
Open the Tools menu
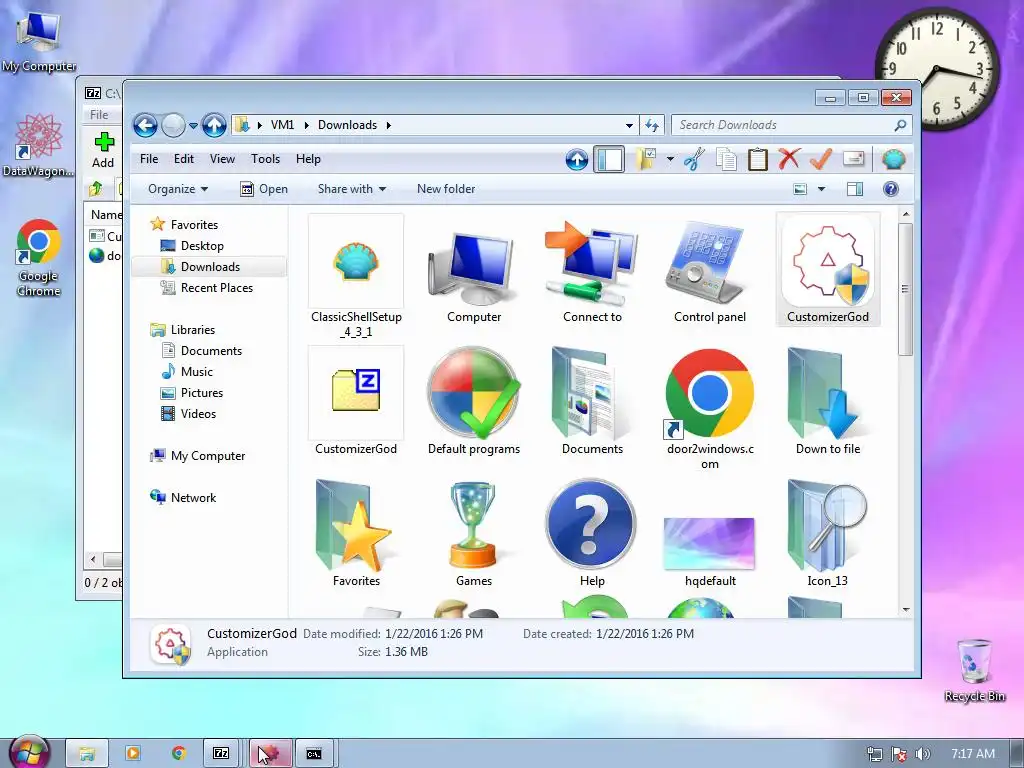pos(265,159)
